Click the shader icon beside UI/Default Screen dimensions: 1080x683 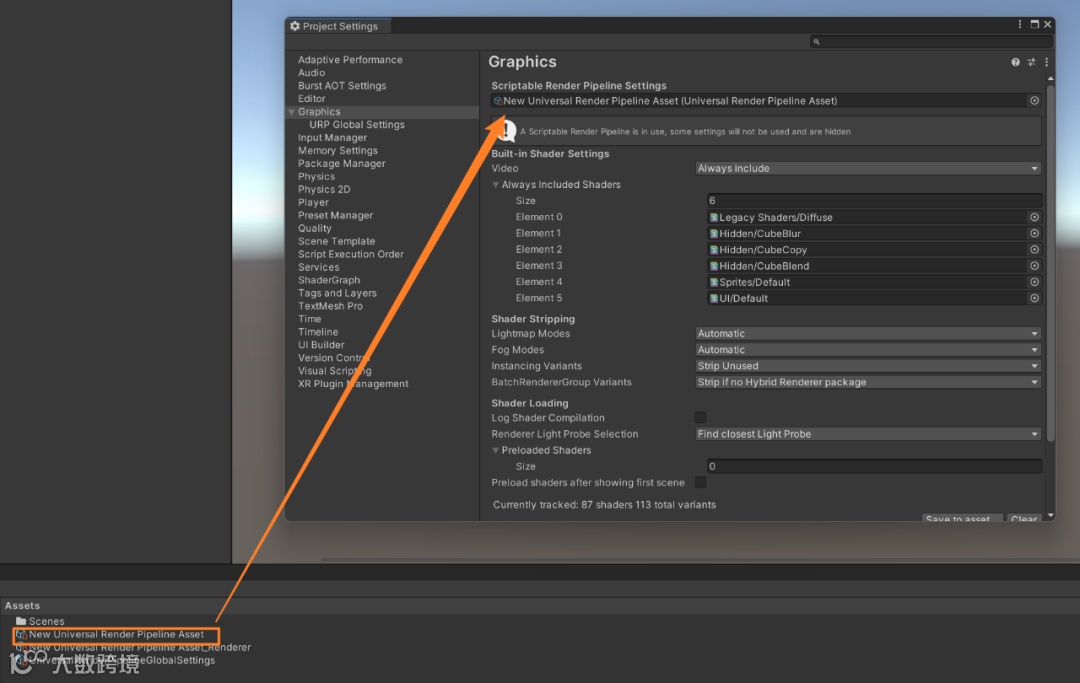coord(714,298)
